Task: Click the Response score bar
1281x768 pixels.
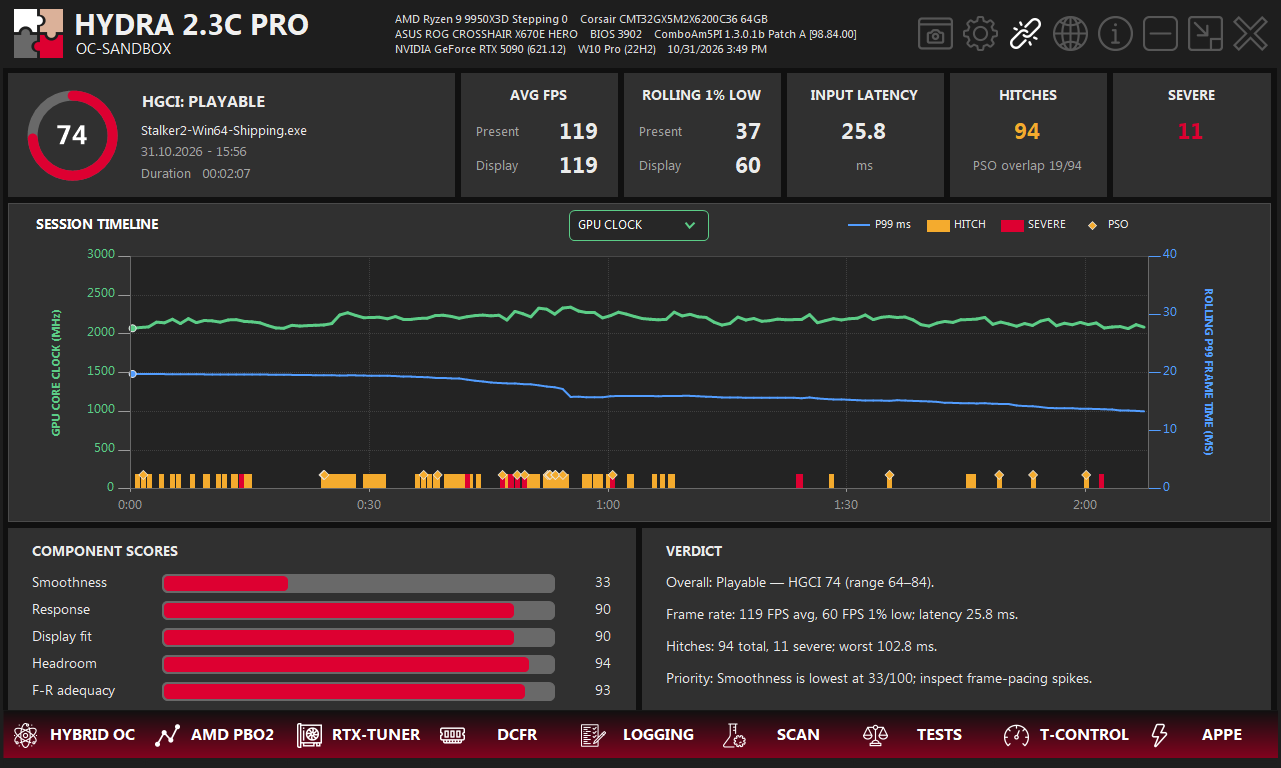Action: click(358, 610)
